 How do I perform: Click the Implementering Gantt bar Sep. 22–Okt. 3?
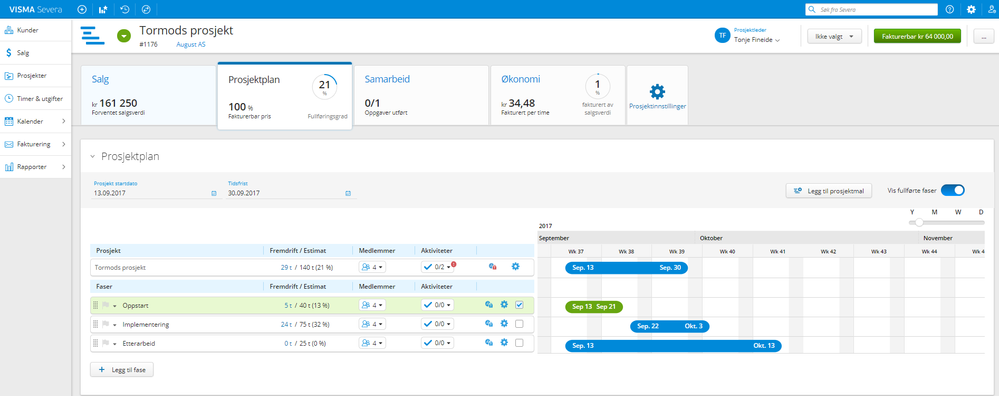point(670,327)
